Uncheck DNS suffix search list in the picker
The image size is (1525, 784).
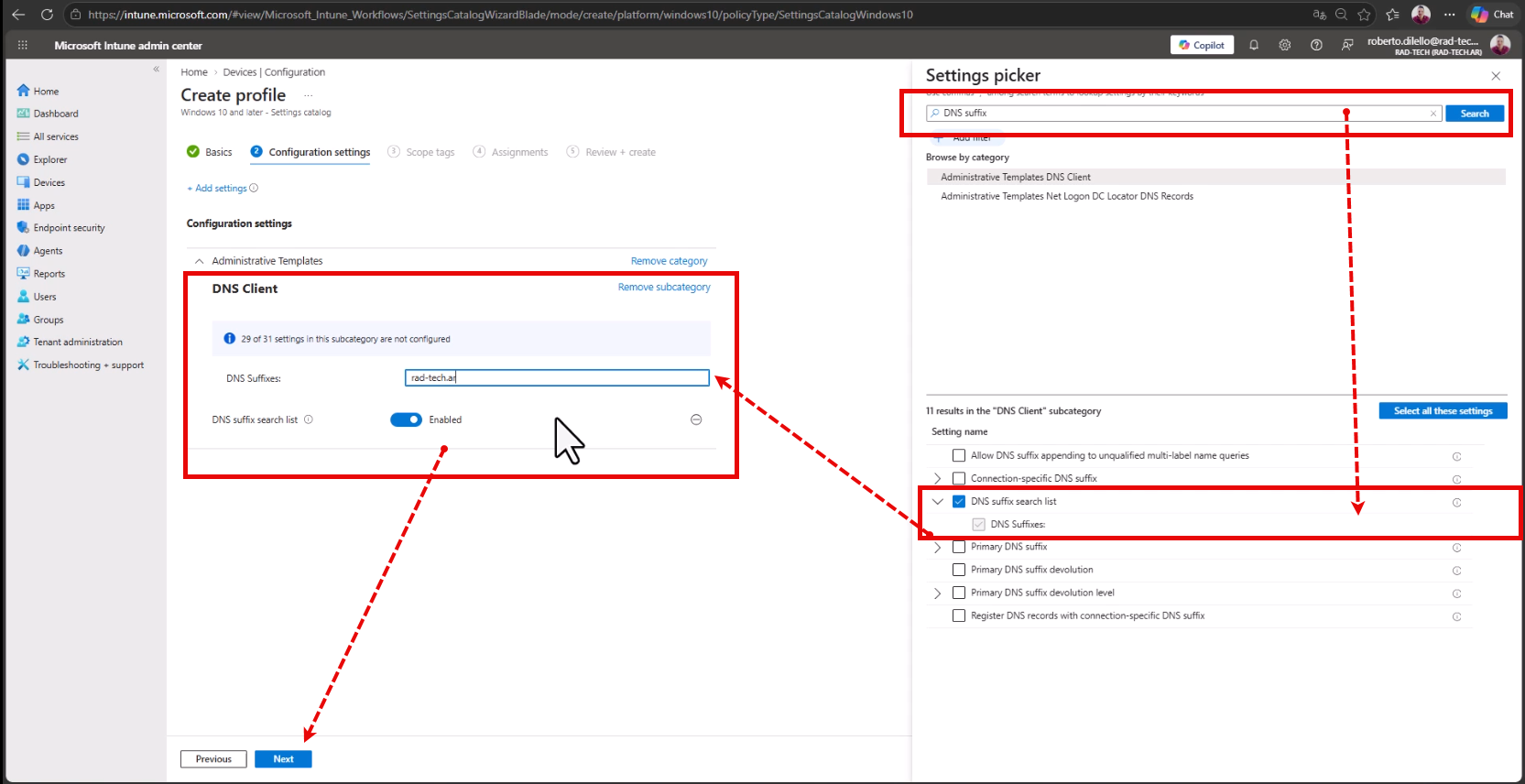pyautogui.click(x=959, y=501)
